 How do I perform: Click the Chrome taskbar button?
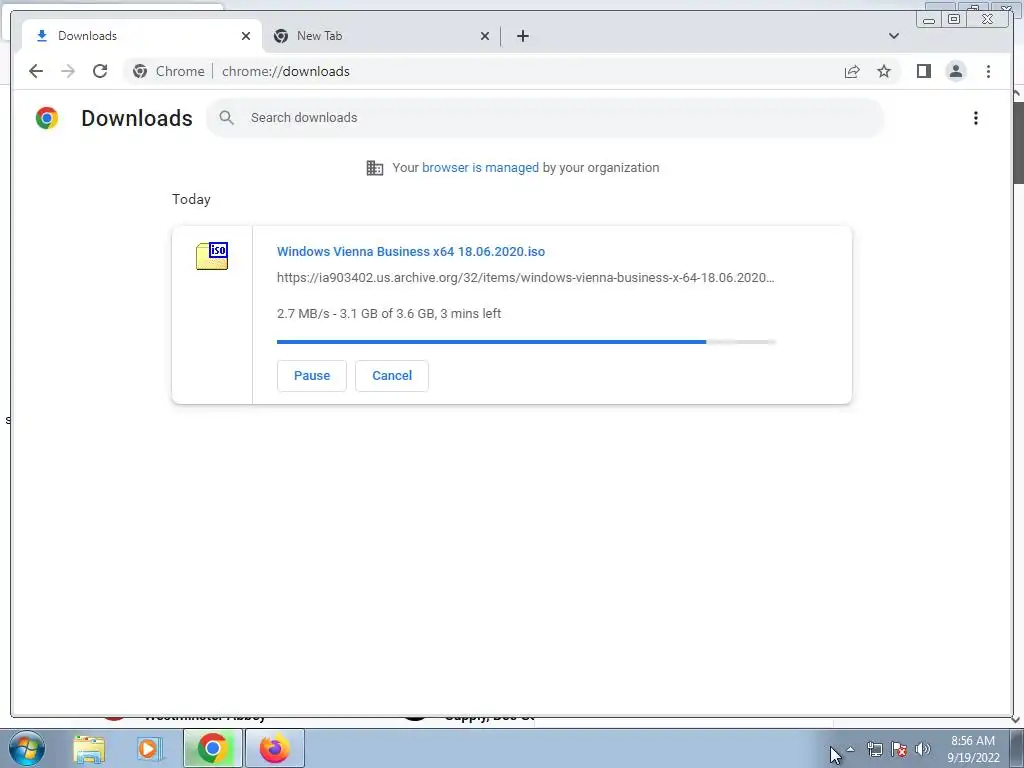click(x=212, y=748)
